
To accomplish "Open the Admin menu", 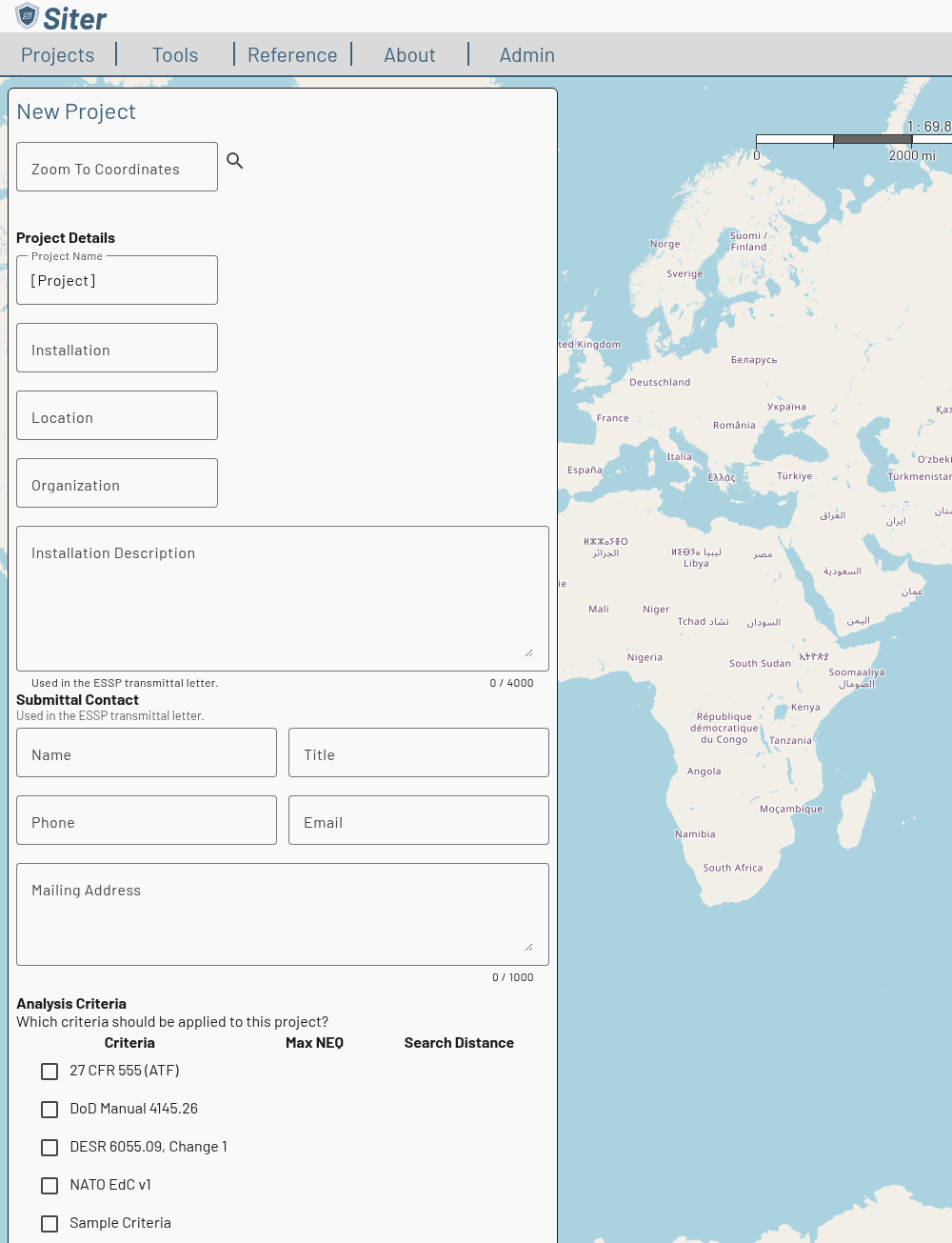I will [x=527, y=55].
